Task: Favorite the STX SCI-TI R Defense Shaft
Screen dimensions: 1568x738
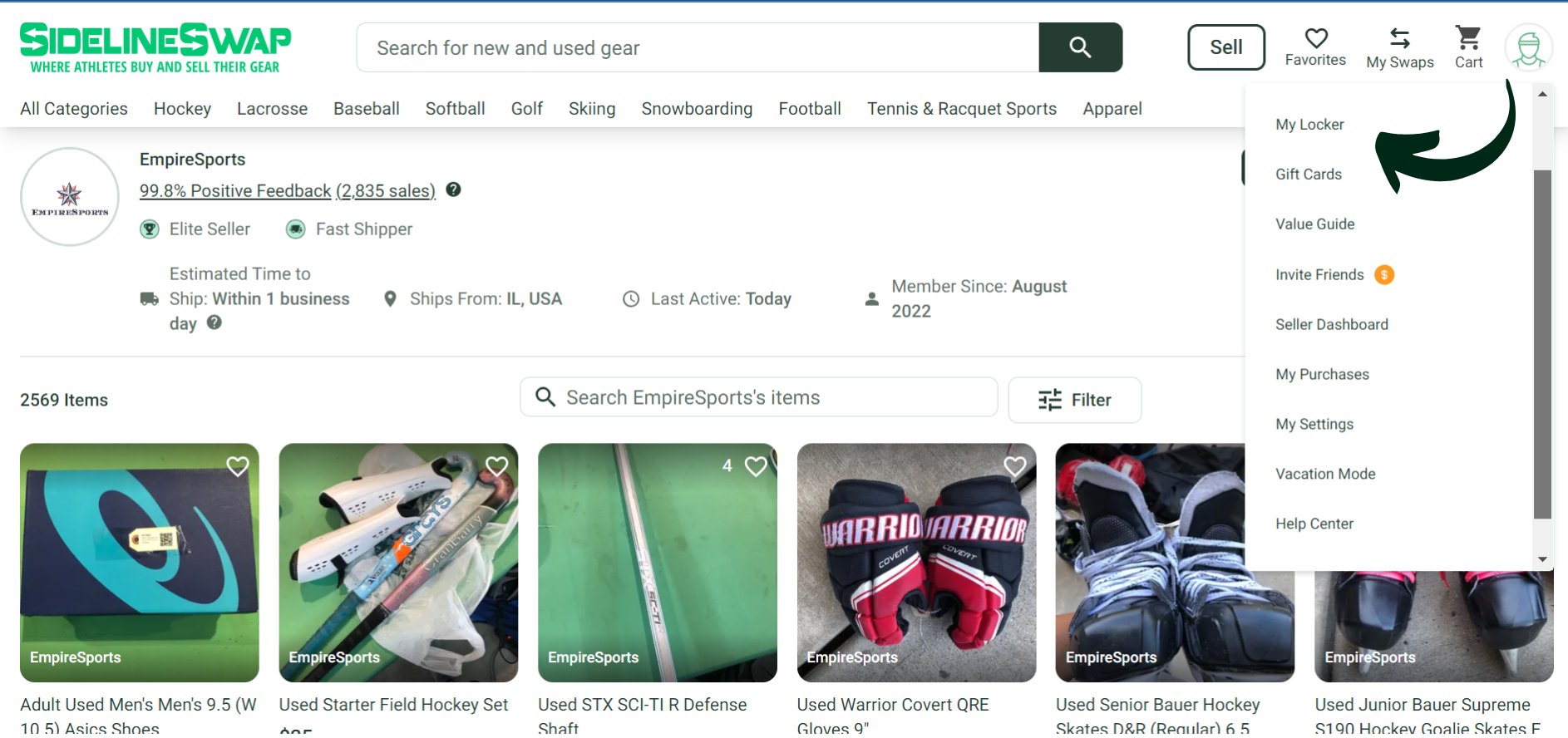Action: pyautogui.click(x=756, y=466)
